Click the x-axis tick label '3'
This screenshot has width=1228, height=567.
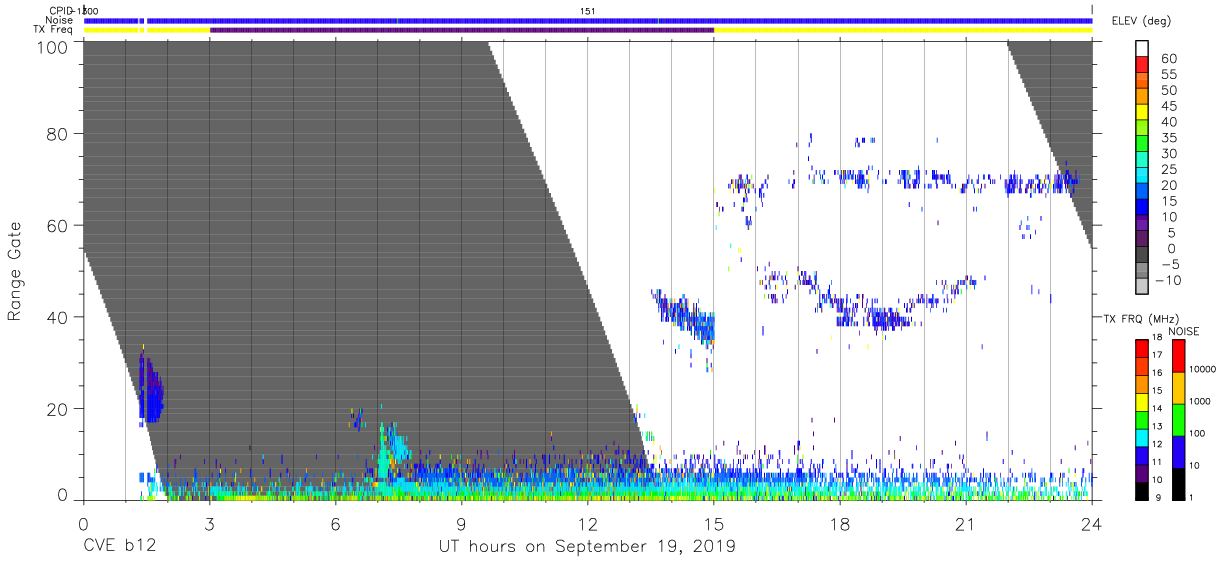coord(209,524)
